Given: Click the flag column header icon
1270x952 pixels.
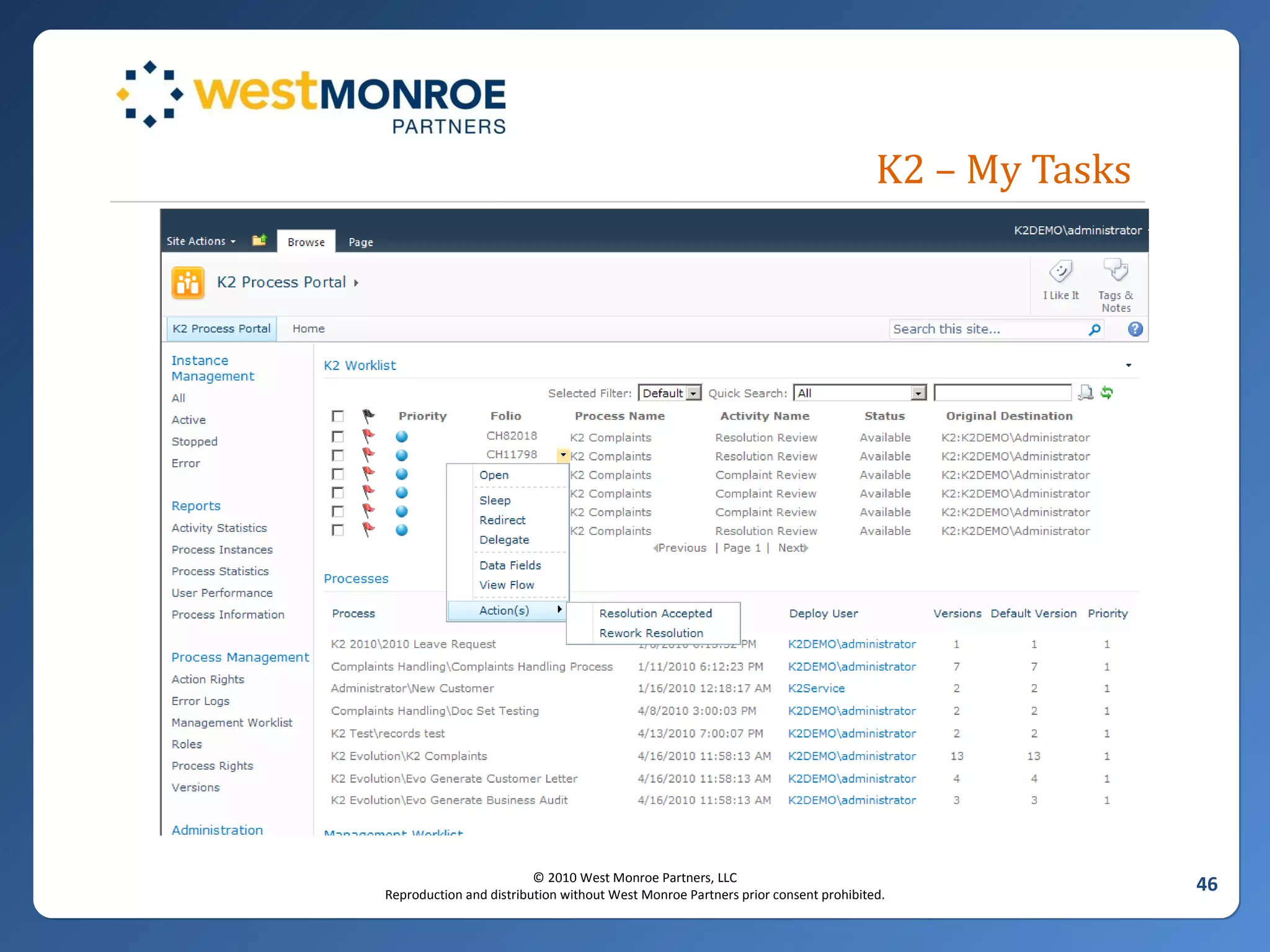Looking at the screenshot, I should pos(368,415).
